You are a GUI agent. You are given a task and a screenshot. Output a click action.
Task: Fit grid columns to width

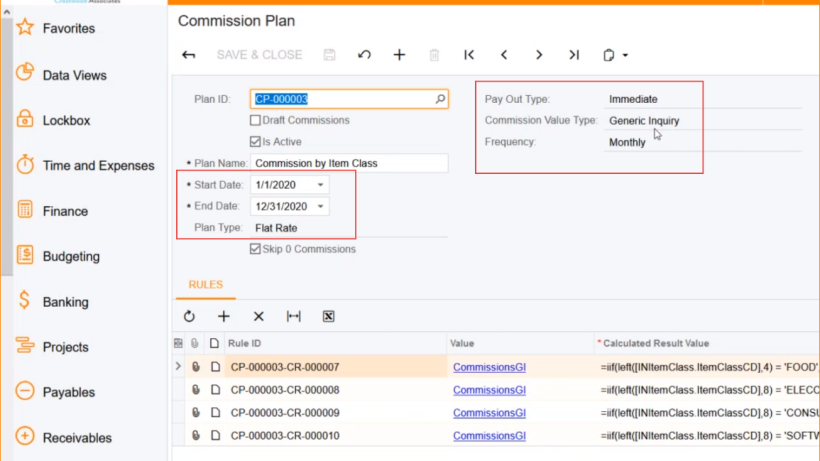click(x=294, y=316)
